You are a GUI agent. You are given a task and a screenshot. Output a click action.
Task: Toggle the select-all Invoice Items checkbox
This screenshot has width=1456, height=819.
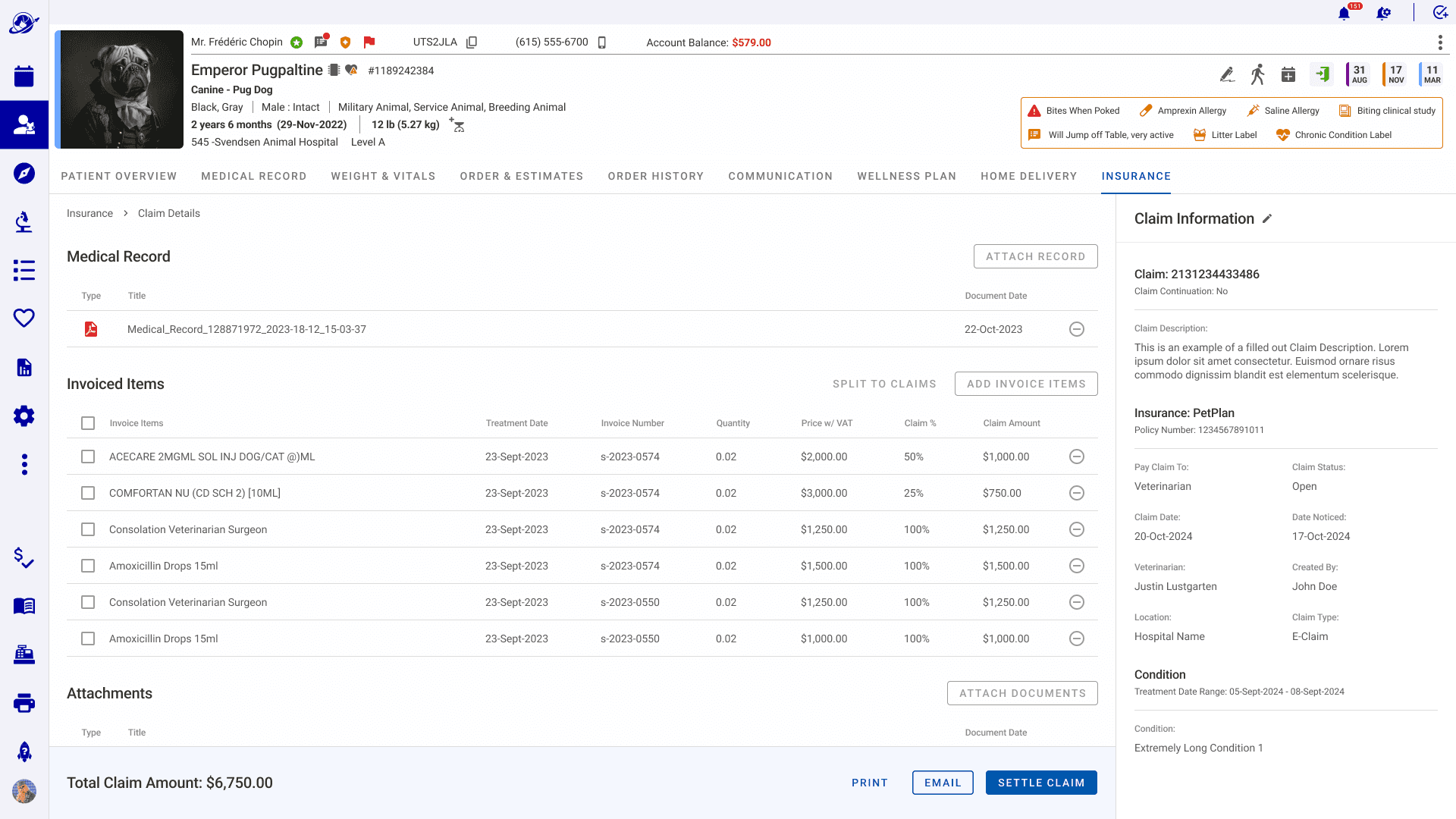pos(88,423)
